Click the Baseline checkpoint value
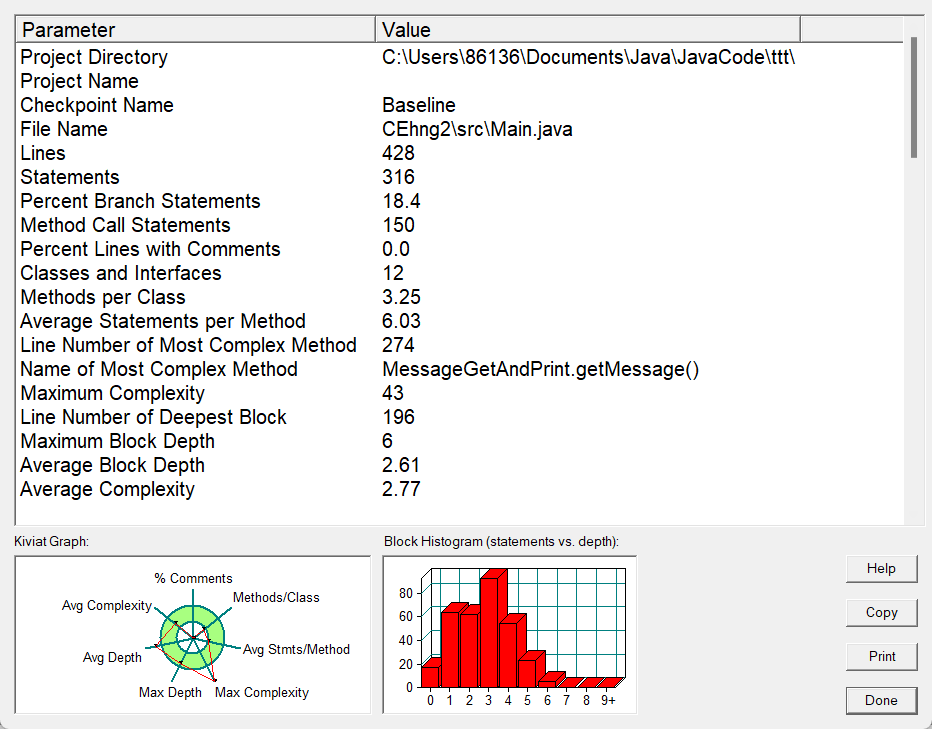 (419, 105)
